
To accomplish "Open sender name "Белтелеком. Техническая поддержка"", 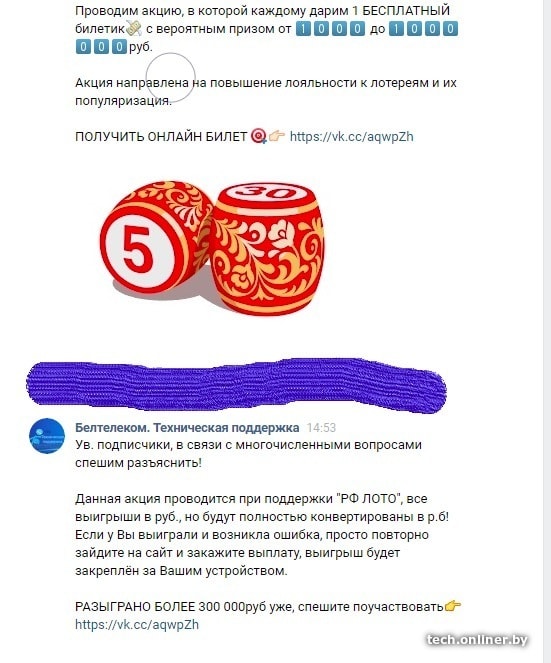I will pyautogui.click(x=187, y=427).
